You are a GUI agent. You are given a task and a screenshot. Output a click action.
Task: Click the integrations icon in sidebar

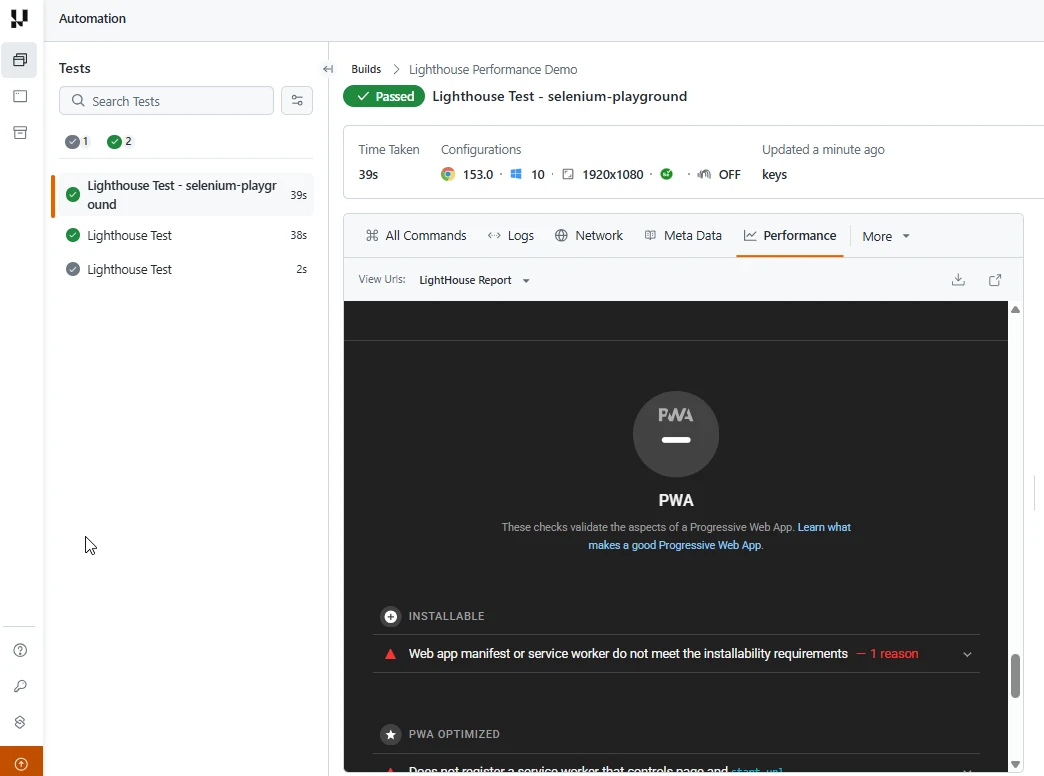tap(21, 722)
